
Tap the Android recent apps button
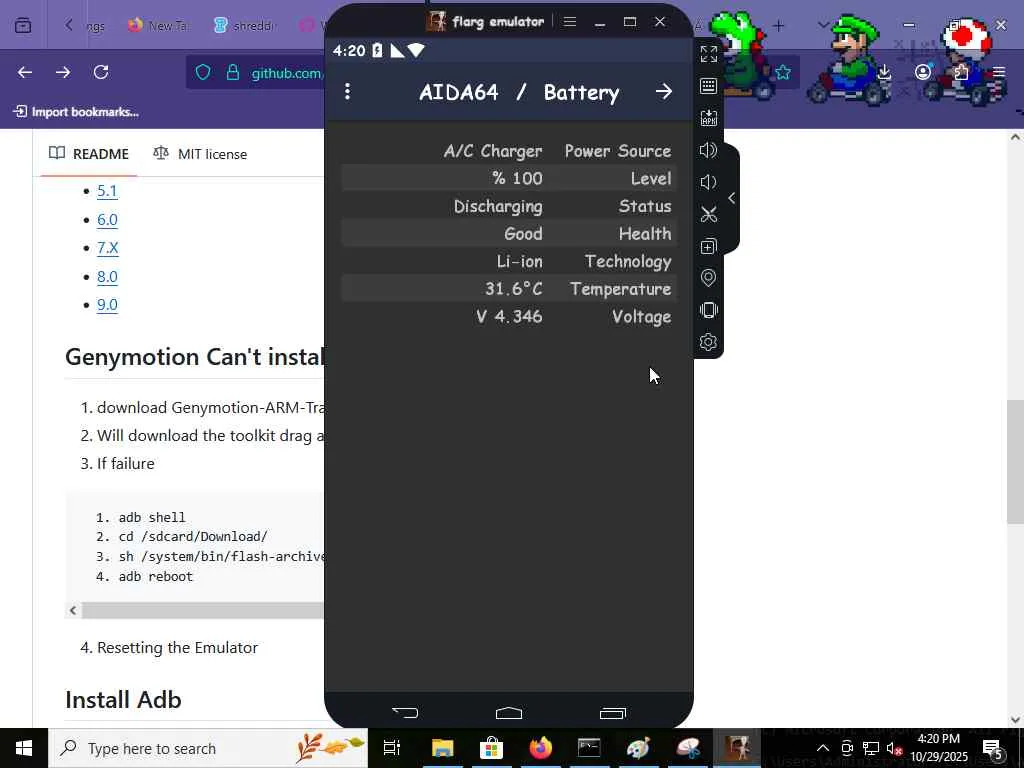pos(613,712)
